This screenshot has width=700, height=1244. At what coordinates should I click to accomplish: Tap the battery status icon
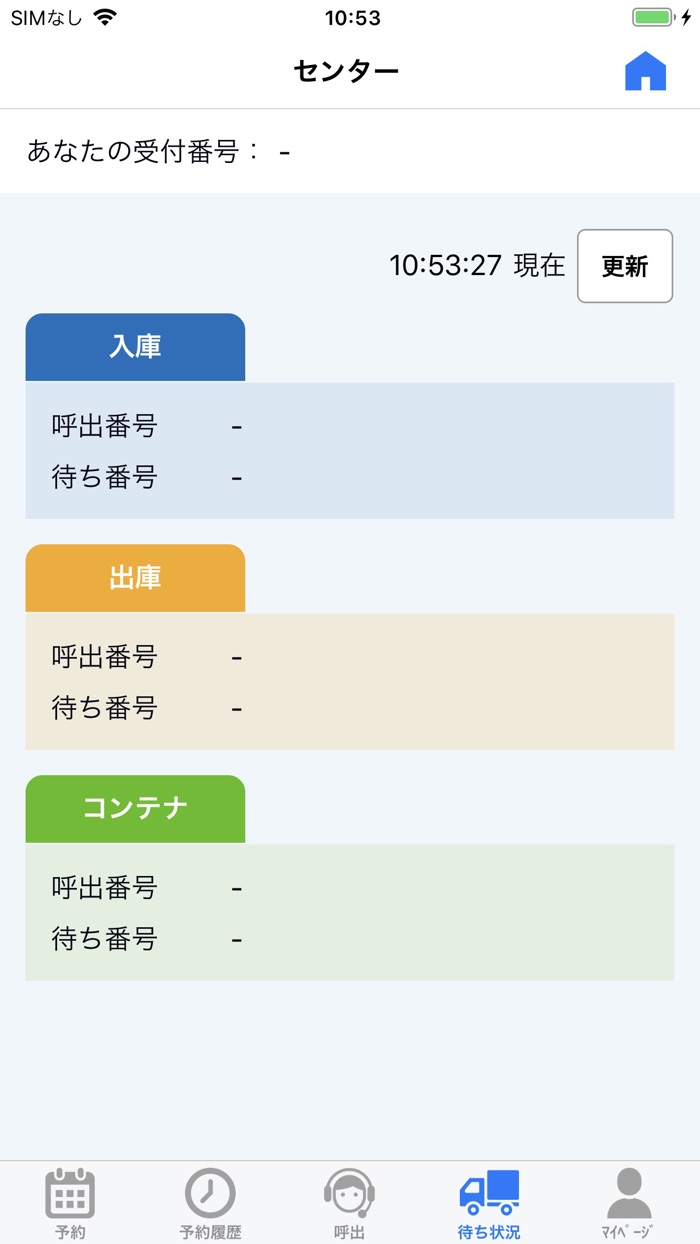point(654,18)
